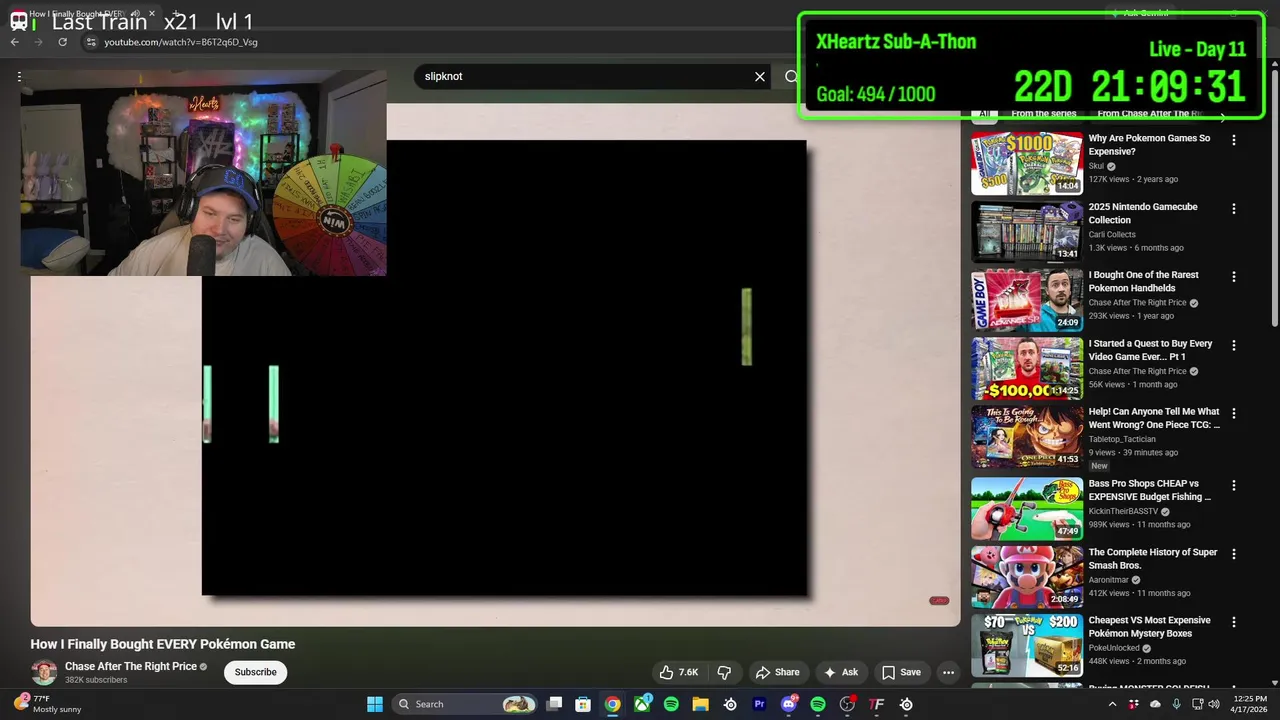Open more actions ellipsis under video
This screenshot has height=720, width=1280.
[948, 672]
